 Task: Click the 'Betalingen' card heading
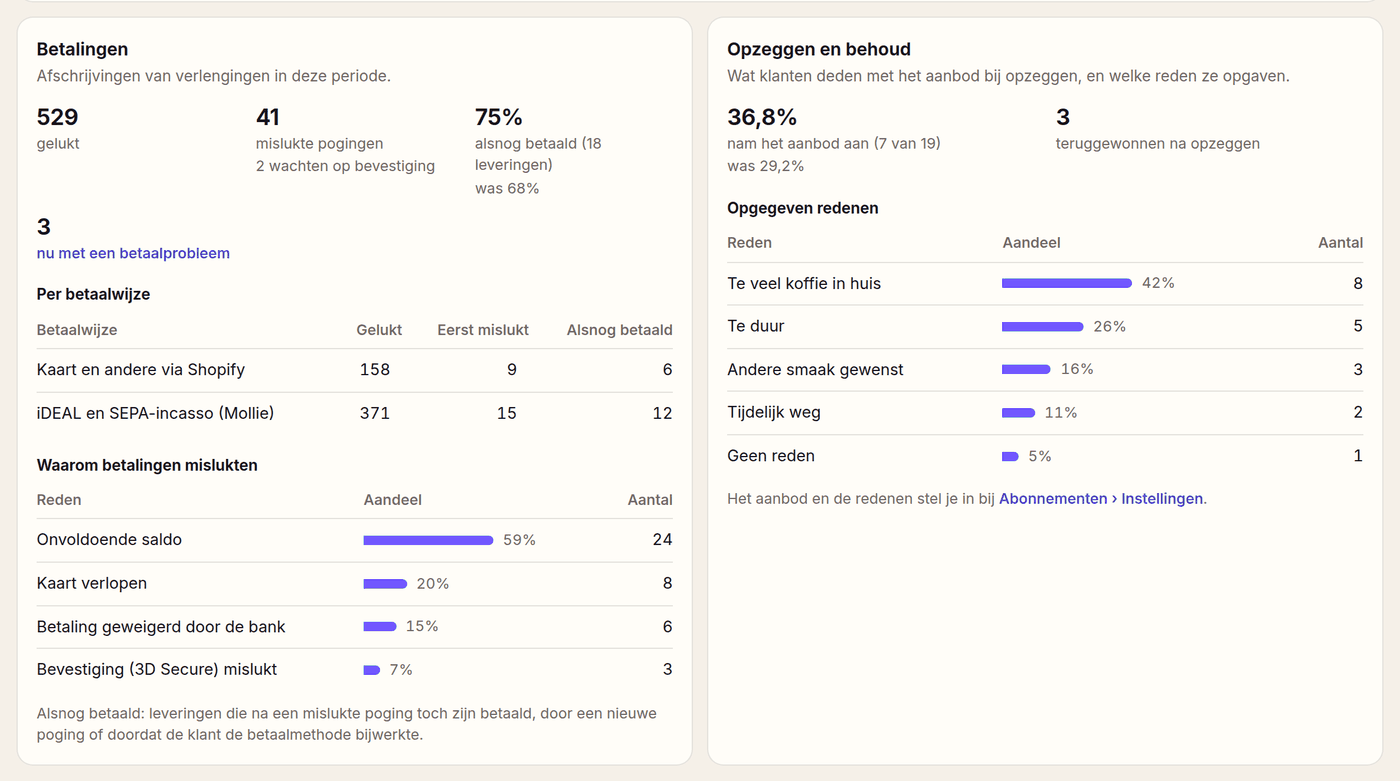point(82,49)
